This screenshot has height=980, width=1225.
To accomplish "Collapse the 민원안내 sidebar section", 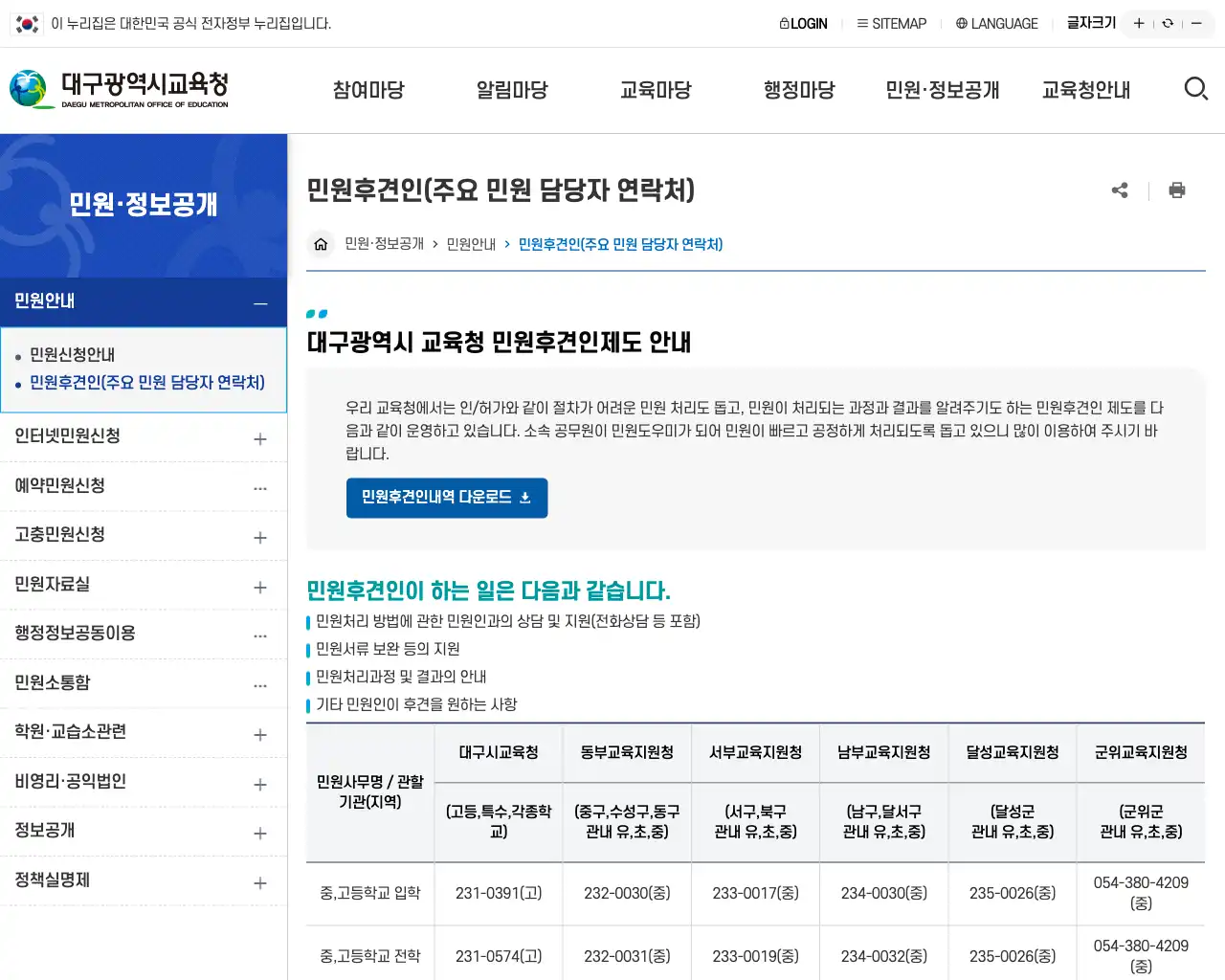I will click(x=259, y=303).
